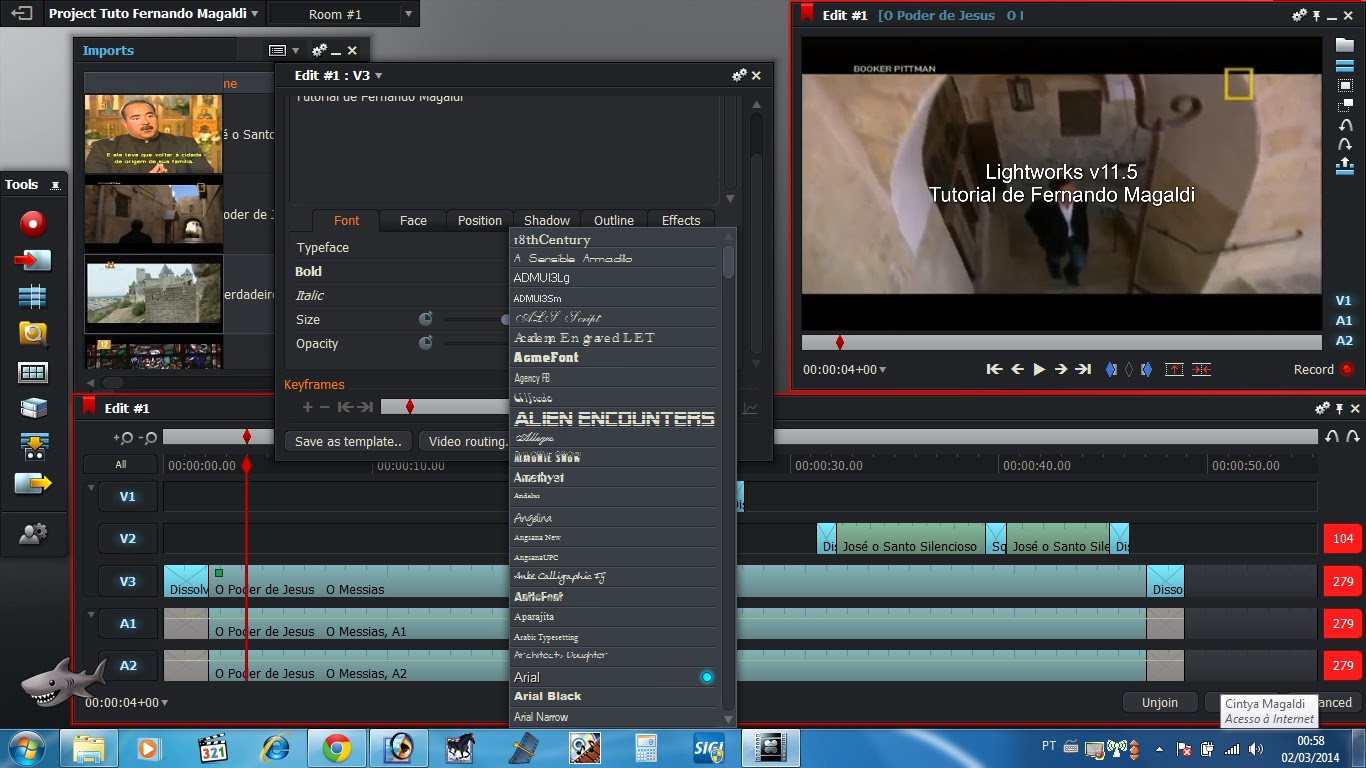Zoom in on the timeline

(x=124, y=437)
